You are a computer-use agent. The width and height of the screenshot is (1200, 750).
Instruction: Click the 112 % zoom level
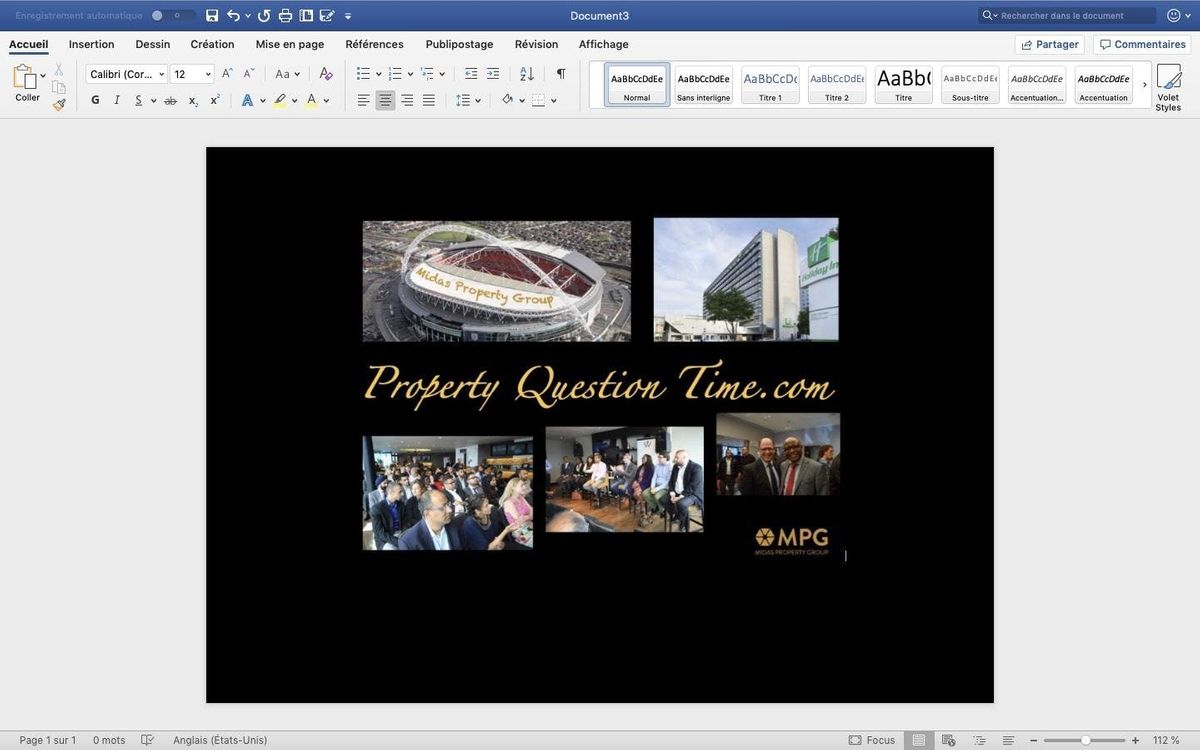1166,740
